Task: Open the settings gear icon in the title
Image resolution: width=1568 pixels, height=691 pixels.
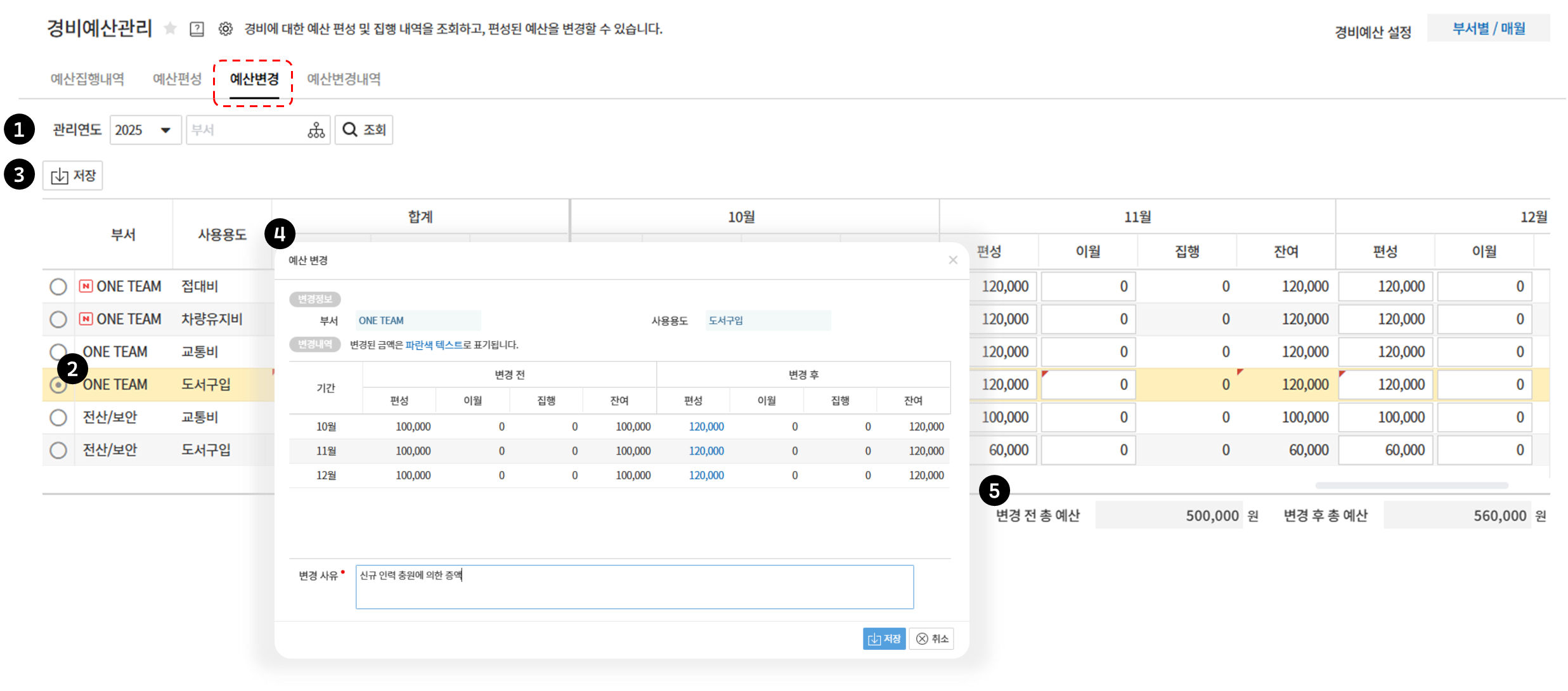Action: [x=225, y=29]
